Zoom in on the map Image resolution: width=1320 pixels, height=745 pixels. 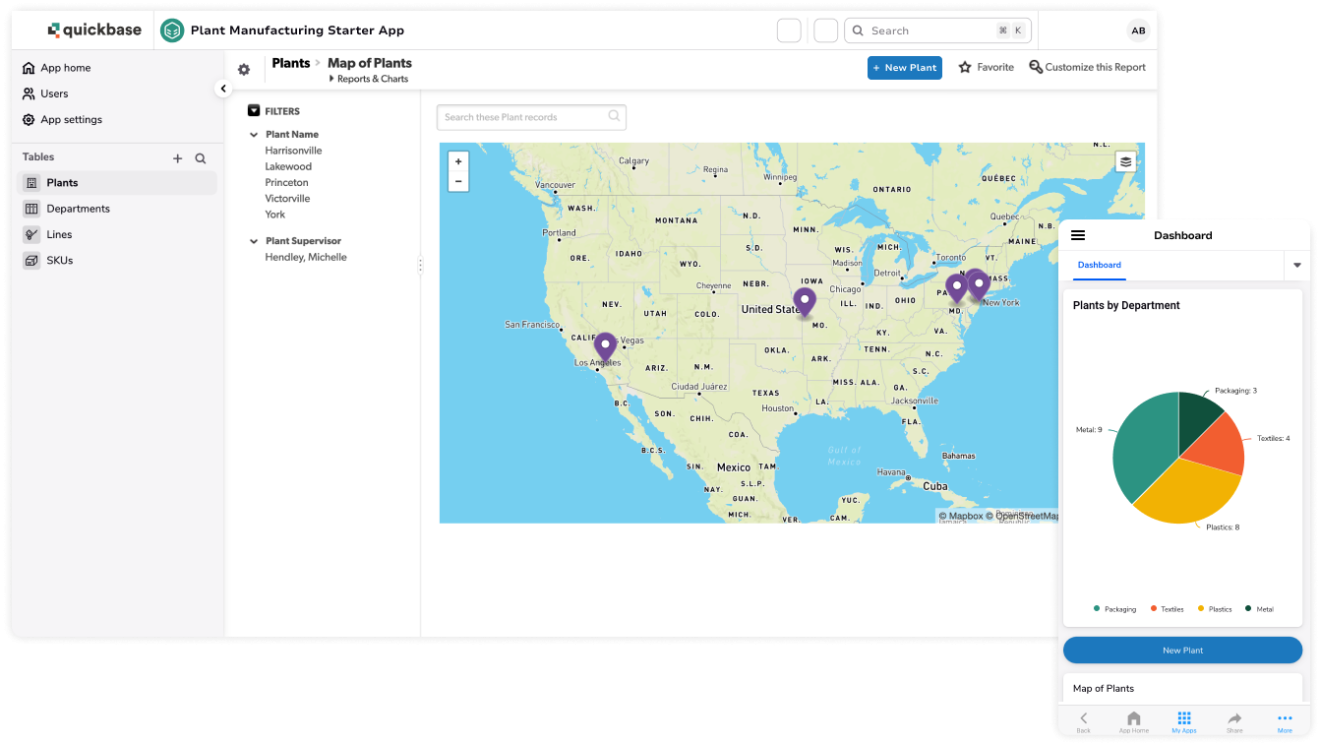(458, 161)
